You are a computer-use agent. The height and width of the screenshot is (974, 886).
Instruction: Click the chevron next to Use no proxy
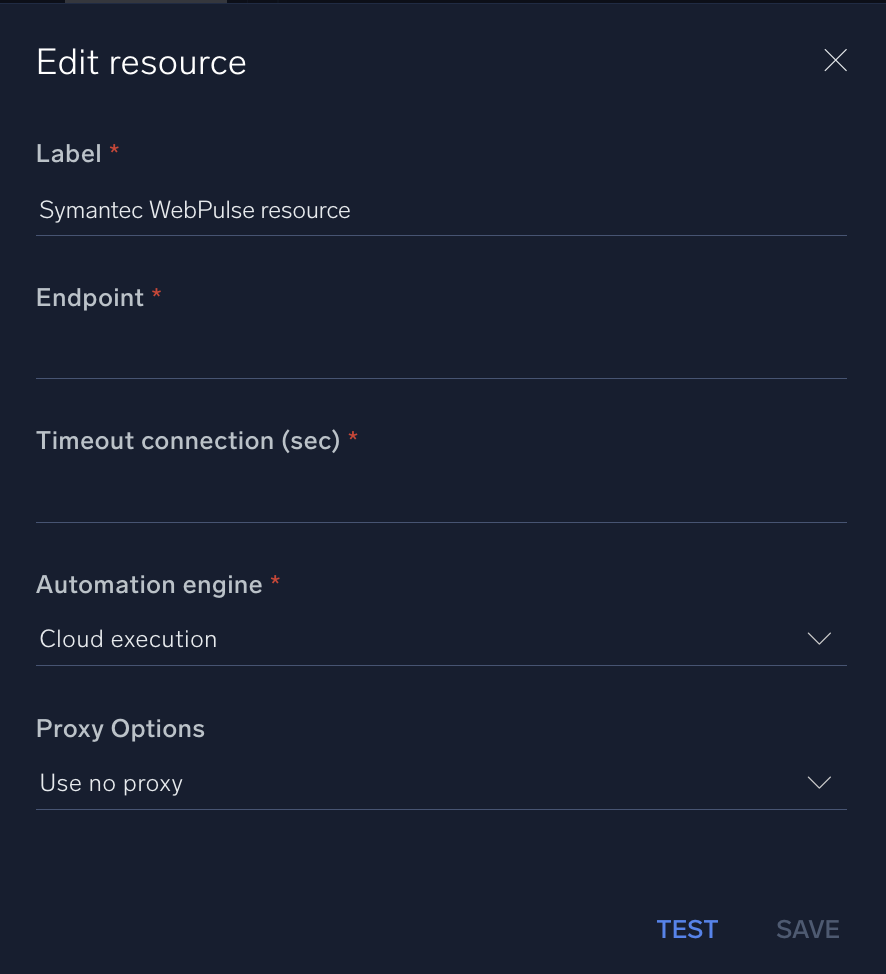pyautogui.click(x=819, y=782)
